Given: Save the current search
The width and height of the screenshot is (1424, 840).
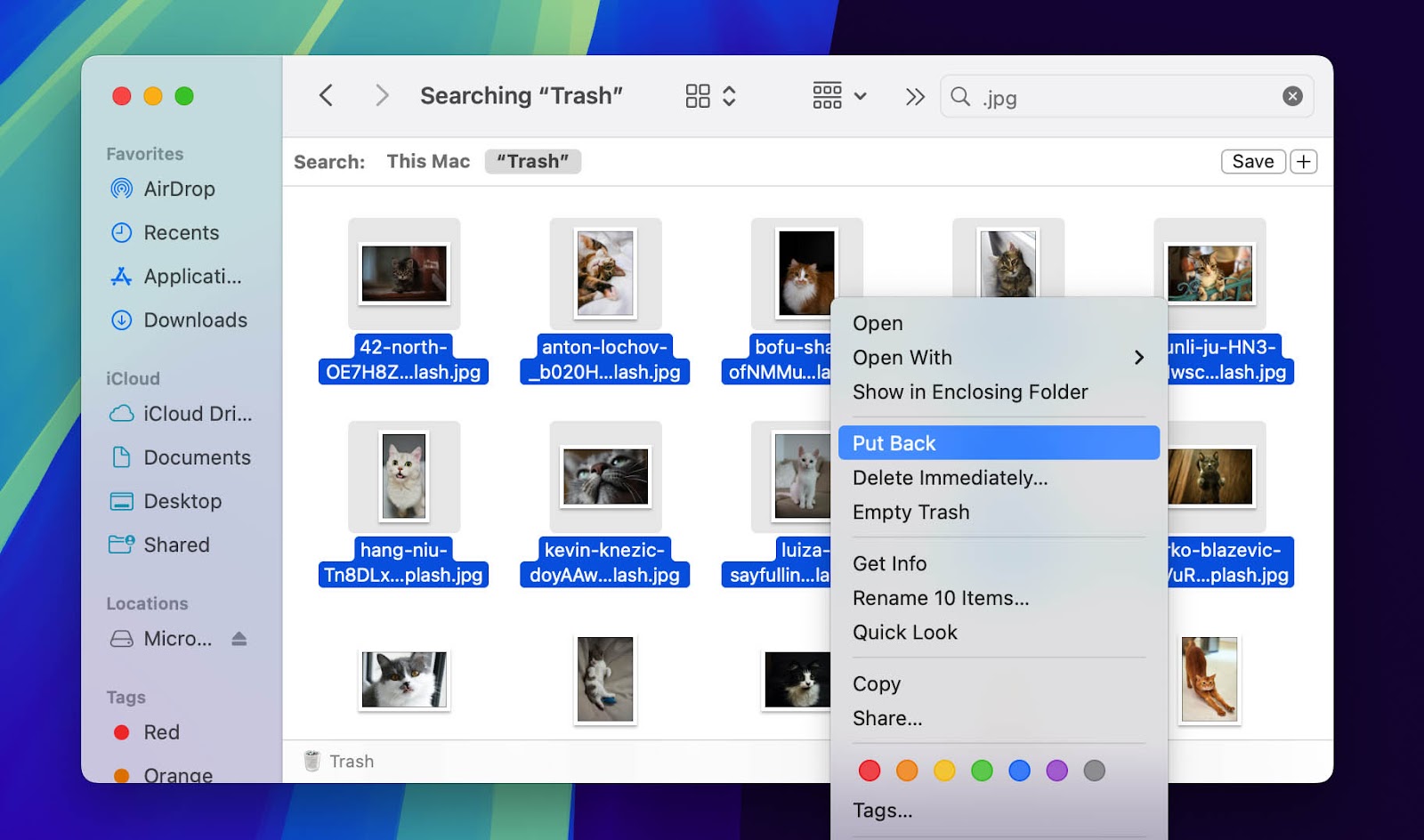Looking at the screenshot, I should (x=1253, y=161).
